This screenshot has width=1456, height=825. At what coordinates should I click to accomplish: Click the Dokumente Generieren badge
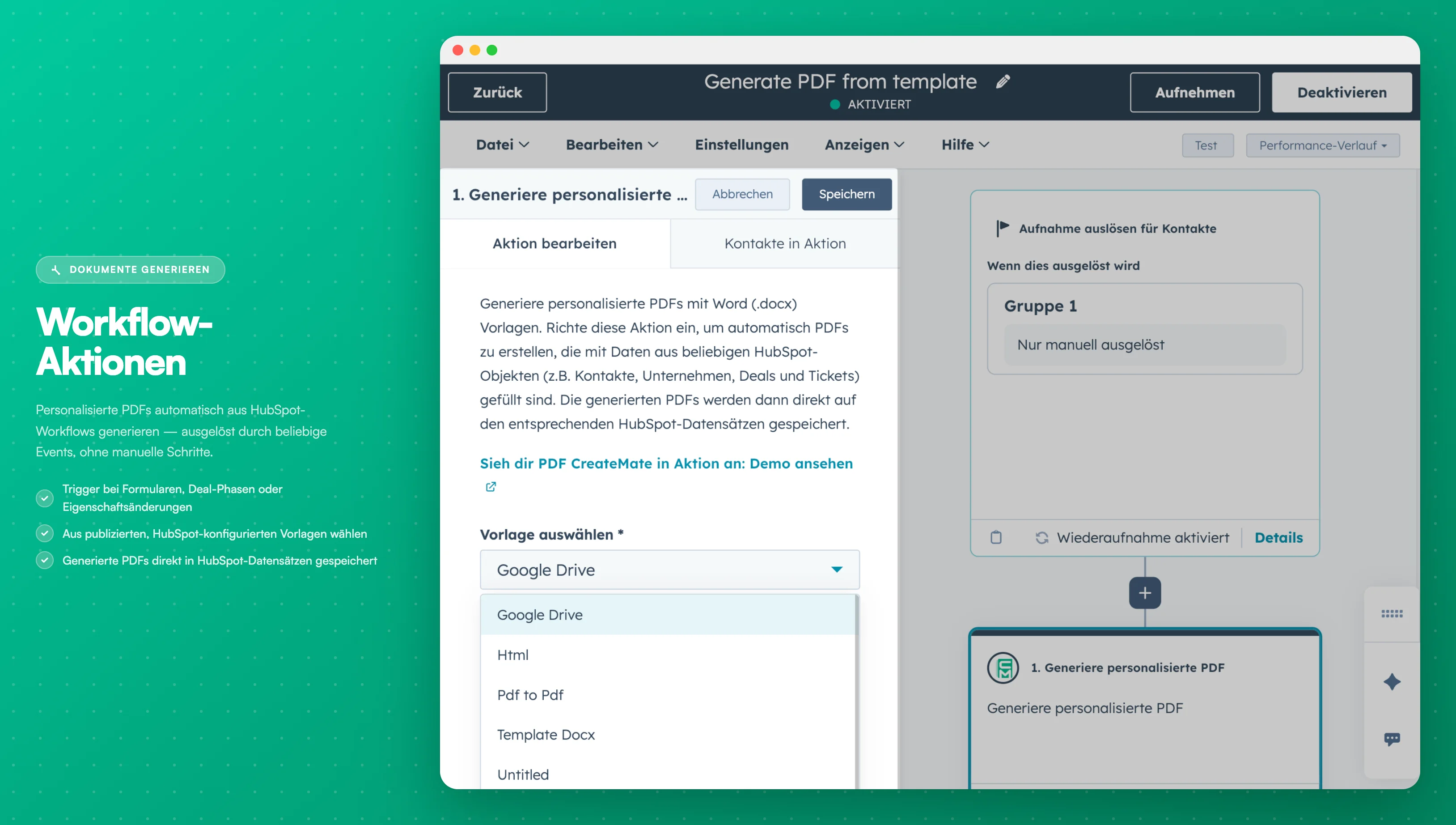coord(130,270)
